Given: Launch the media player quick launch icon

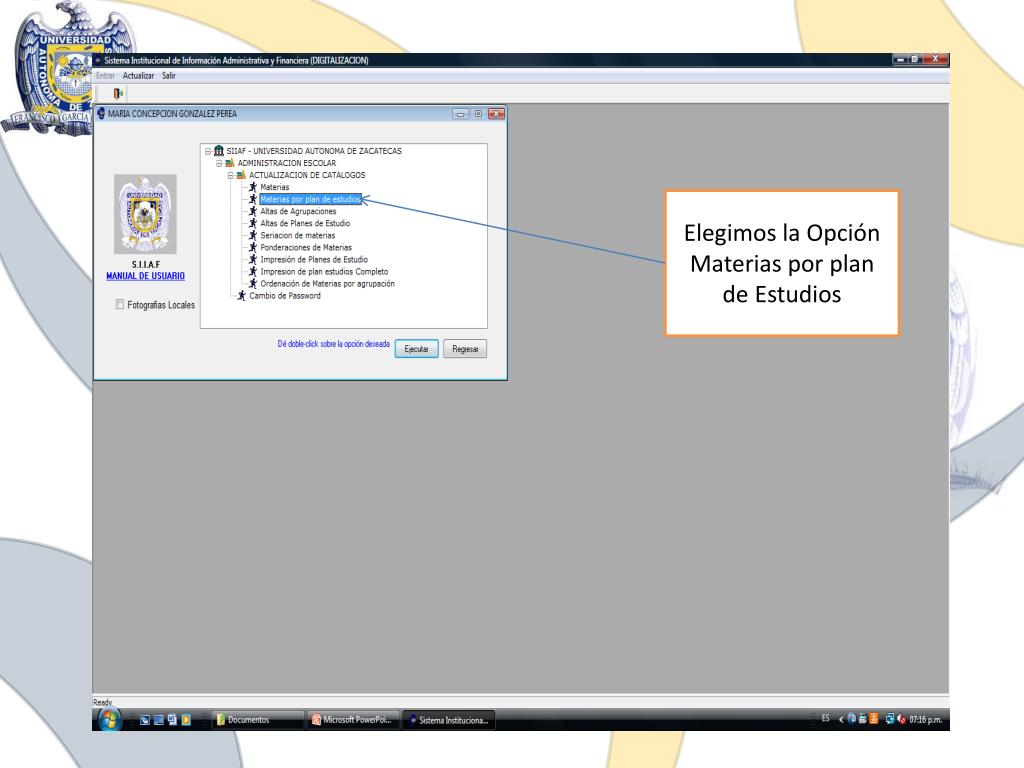Looking at the screenshot, I should coord(186,720).
